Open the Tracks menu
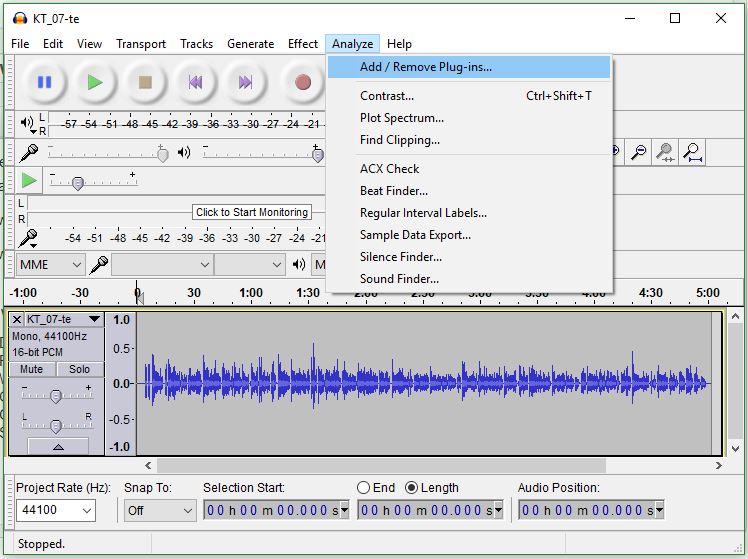Viewport: 748px width, 559px height. click(197, 44)
